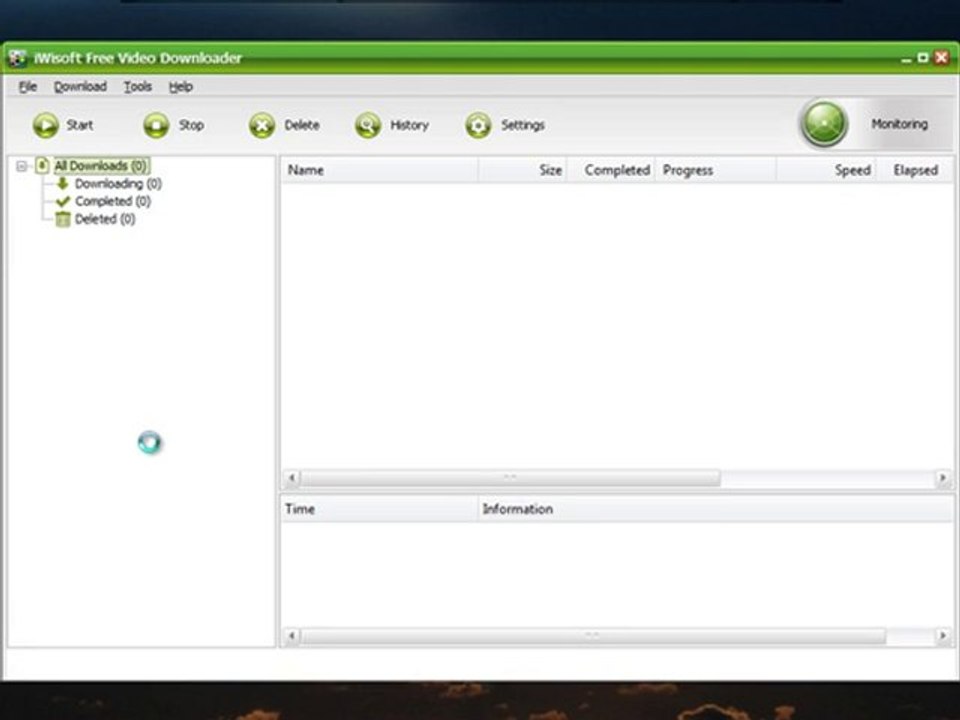
Task: Click the download list horizontal scrollbar thumb
Action: (x=511, y=478)
